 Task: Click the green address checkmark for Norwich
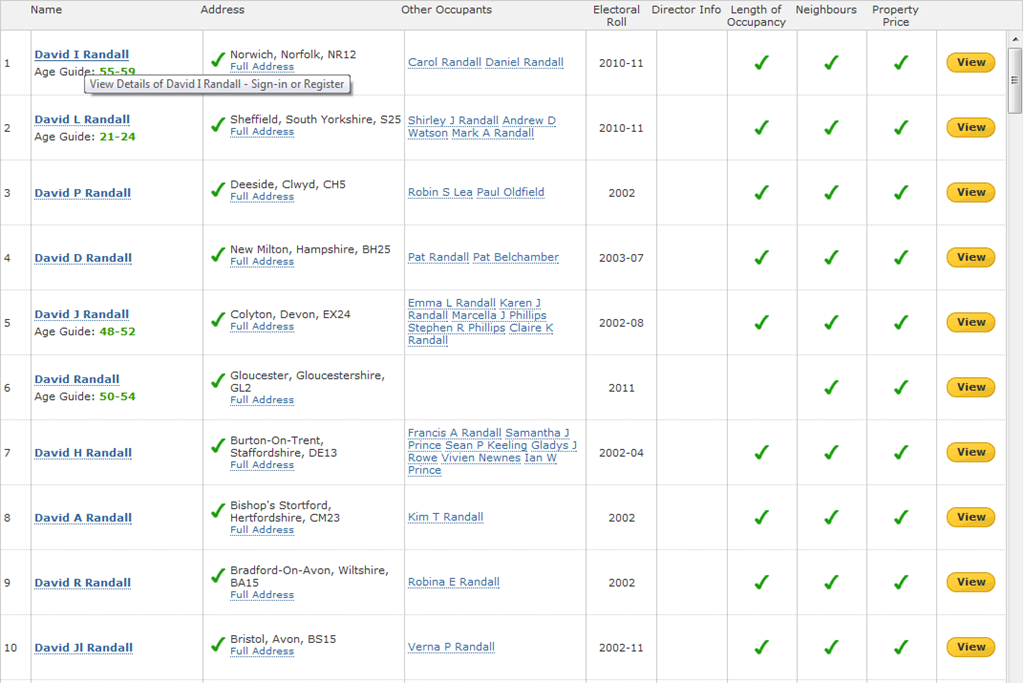pos(218,61)
